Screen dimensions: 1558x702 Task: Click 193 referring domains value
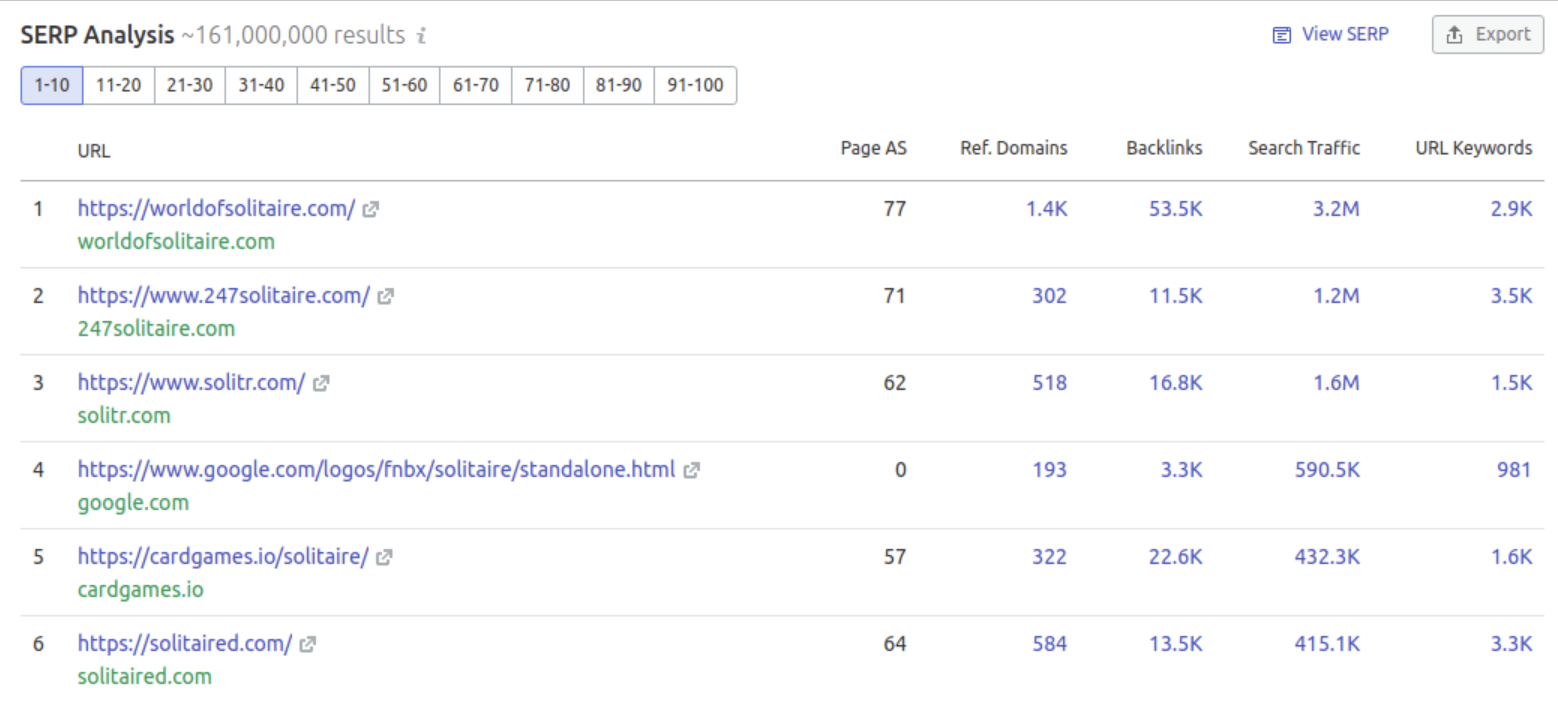point(1050,470)
